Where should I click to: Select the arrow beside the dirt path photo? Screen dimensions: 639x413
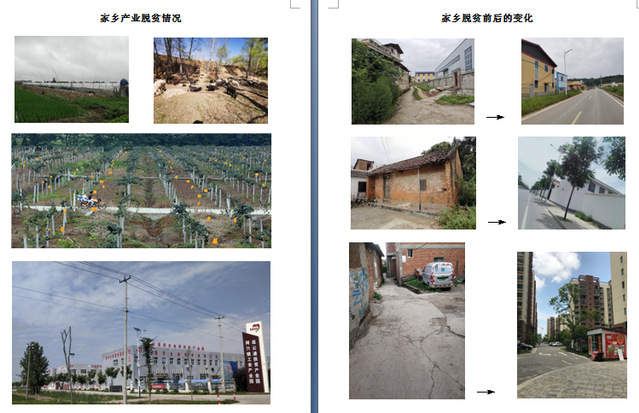click(495, 117)
